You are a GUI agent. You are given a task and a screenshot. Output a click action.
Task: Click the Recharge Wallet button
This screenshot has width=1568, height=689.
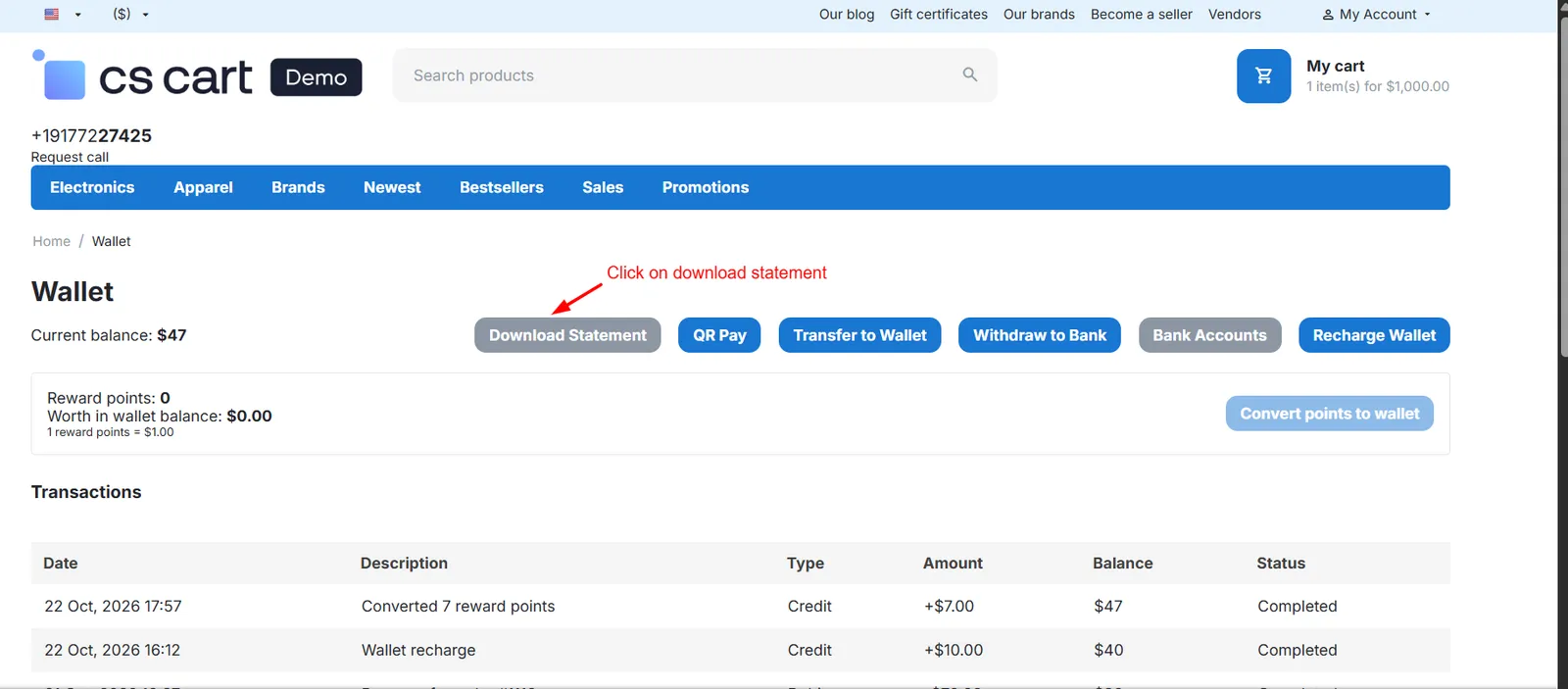tap(1374, 335)
